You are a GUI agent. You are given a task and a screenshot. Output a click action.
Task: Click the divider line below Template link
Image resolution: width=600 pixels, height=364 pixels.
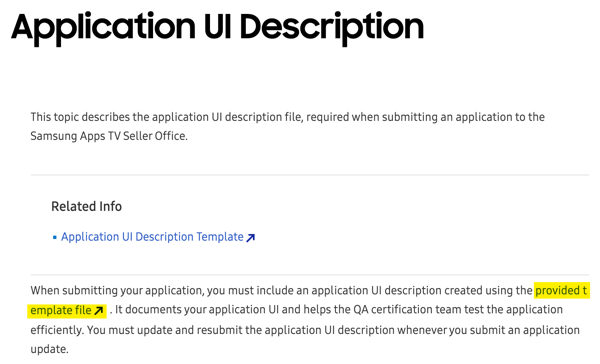tap(310, 275)
